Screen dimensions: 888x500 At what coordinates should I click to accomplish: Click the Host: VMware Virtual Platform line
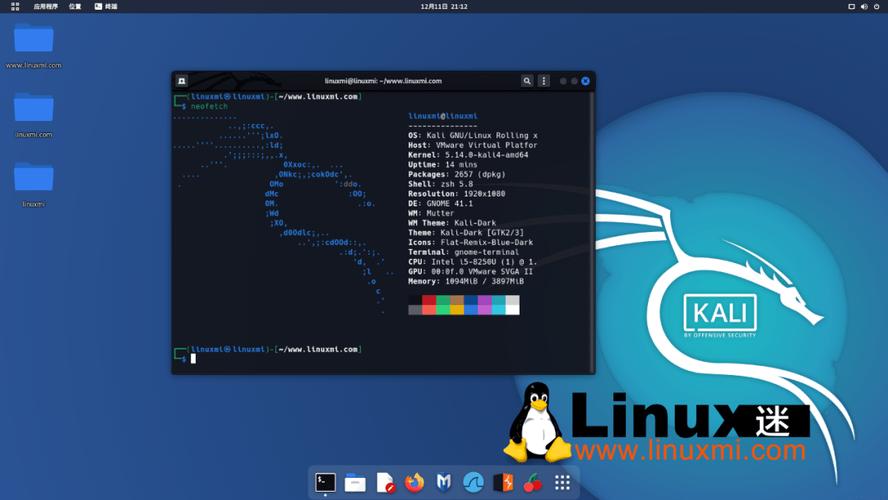473,145
